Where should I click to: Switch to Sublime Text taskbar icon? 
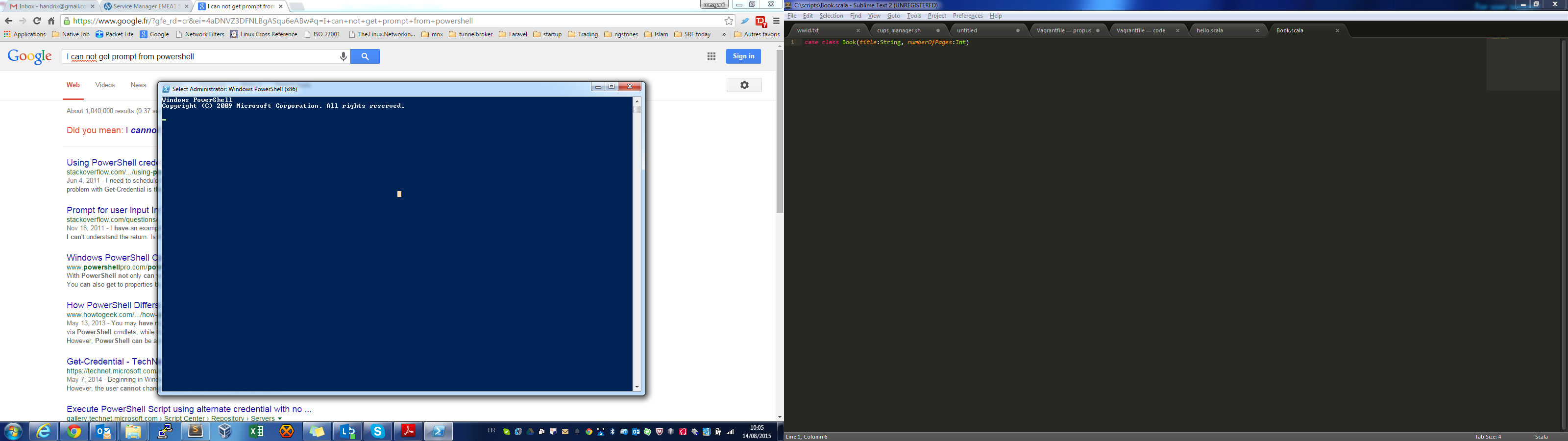tap(196, 432)
